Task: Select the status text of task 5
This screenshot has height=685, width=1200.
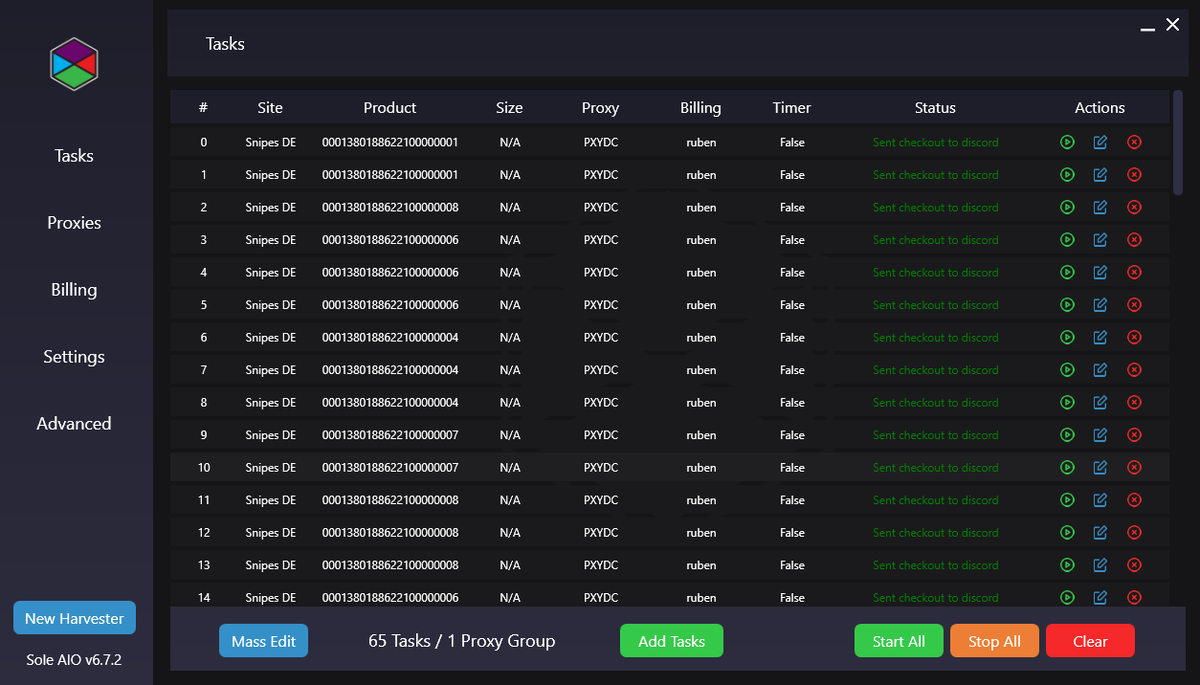Action: [935, 305]
